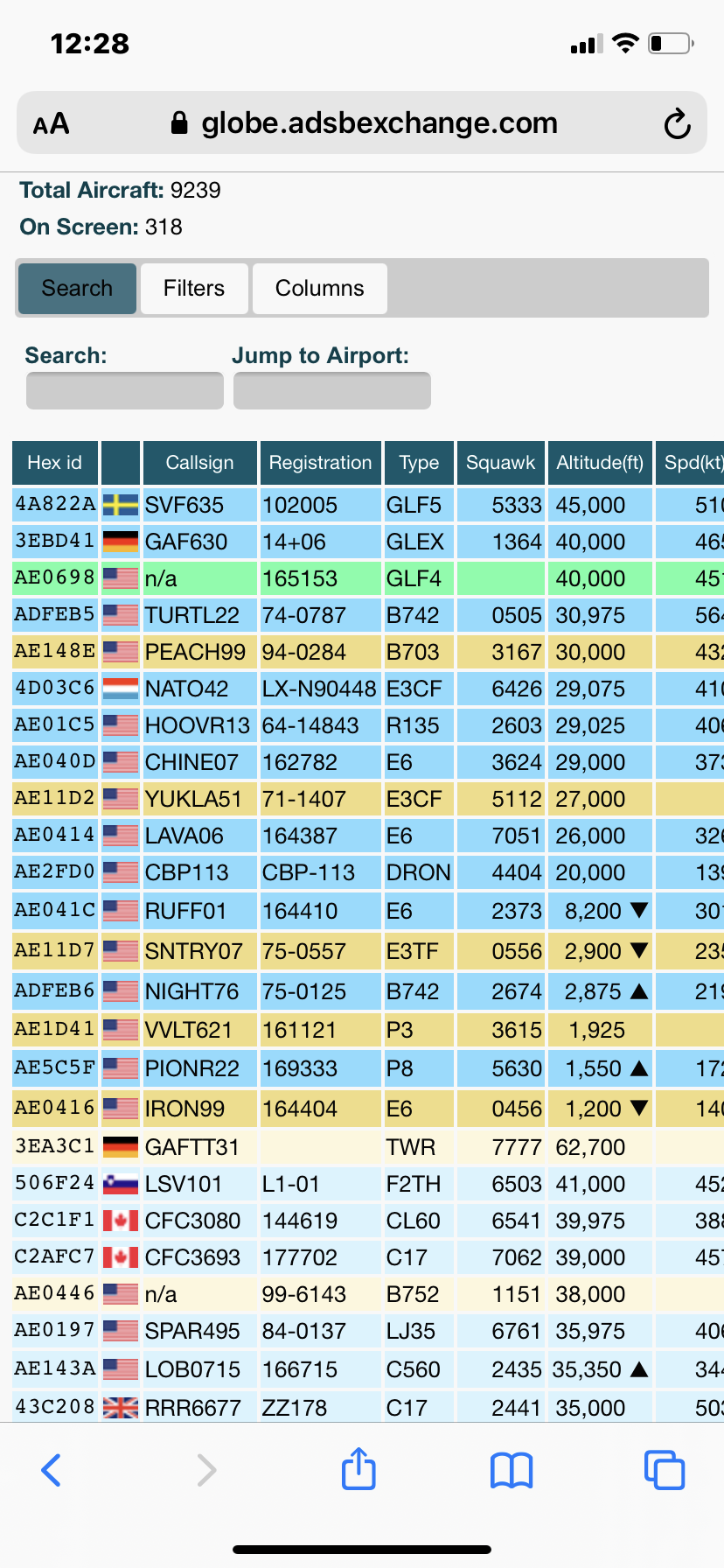Viewport: 724px width, 1568px height.
Task: Tap altitude 62,700 cell
Action: pyautogui.click(x=600, y=1147)
